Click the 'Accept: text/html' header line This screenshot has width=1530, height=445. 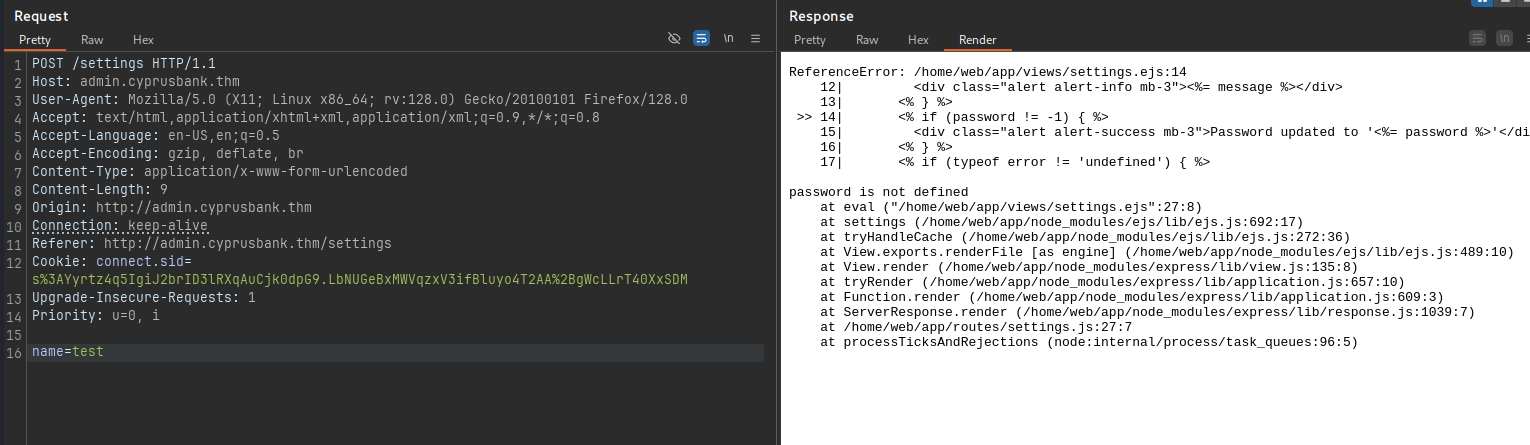click(x=316, y=118)
